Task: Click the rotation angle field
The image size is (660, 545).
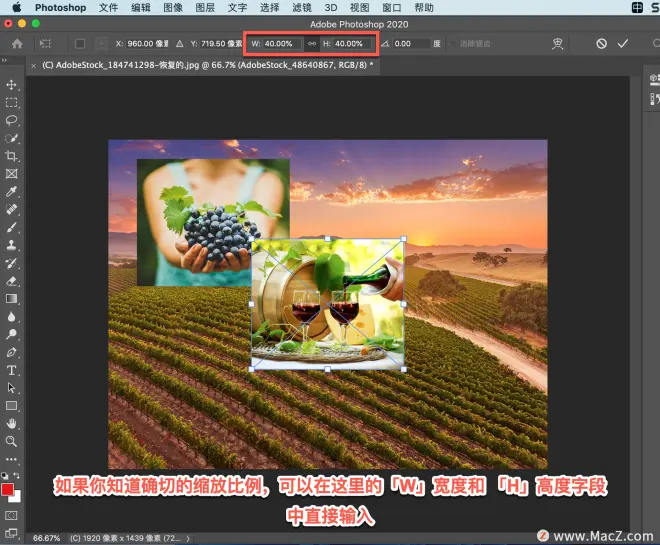Action: click(x=412, y=44)
